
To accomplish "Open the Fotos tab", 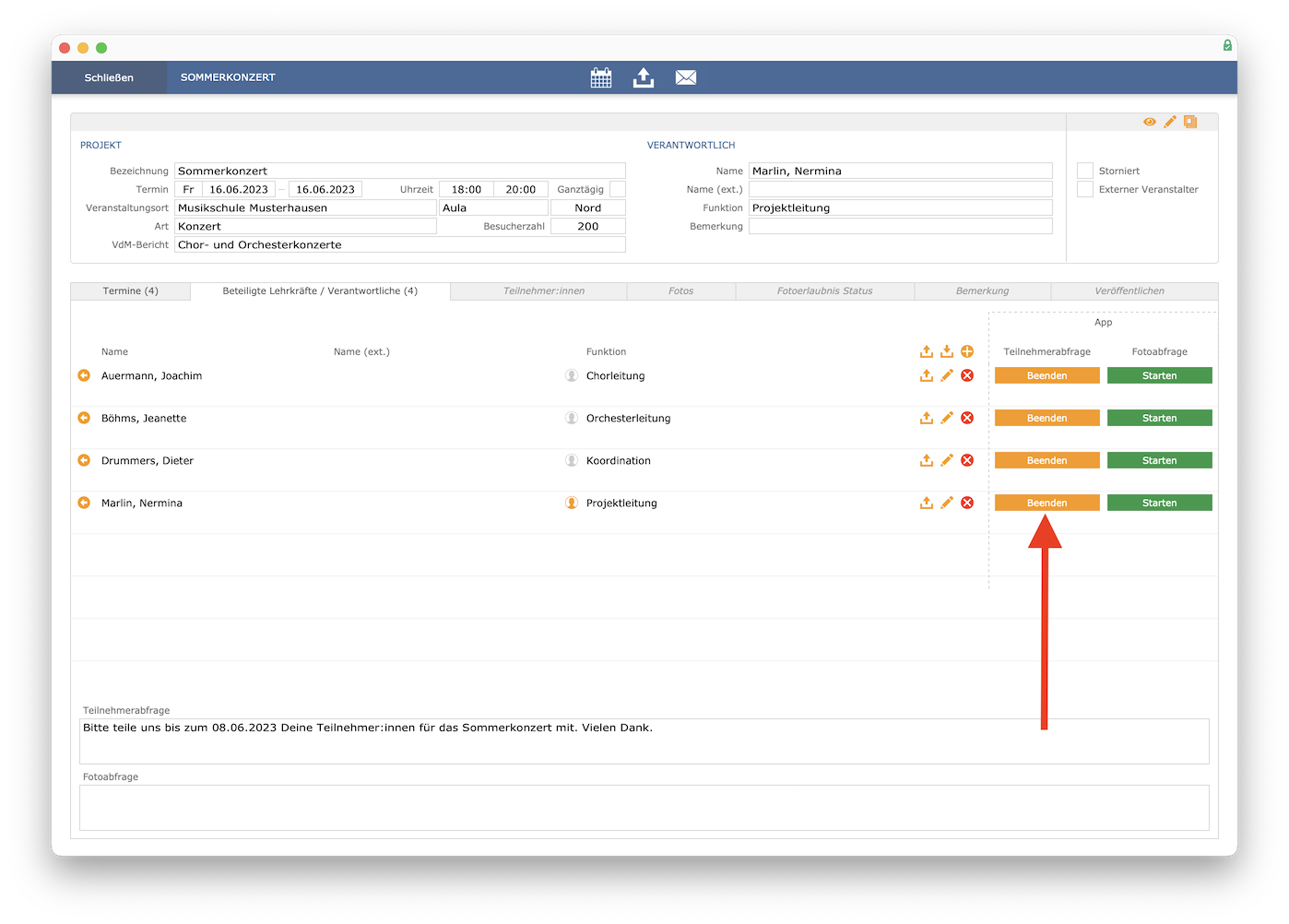I will pos(681,291).
